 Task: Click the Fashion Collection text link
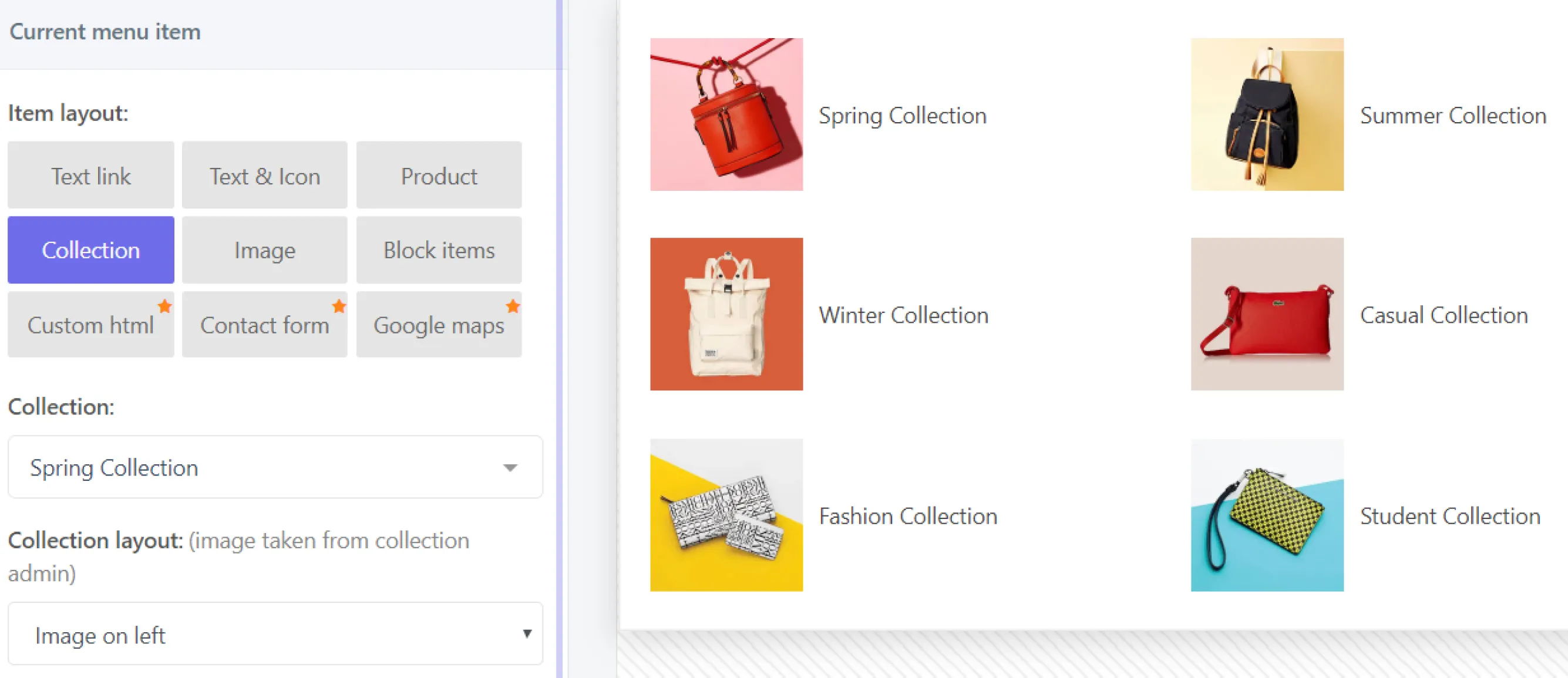coord(907,516)
